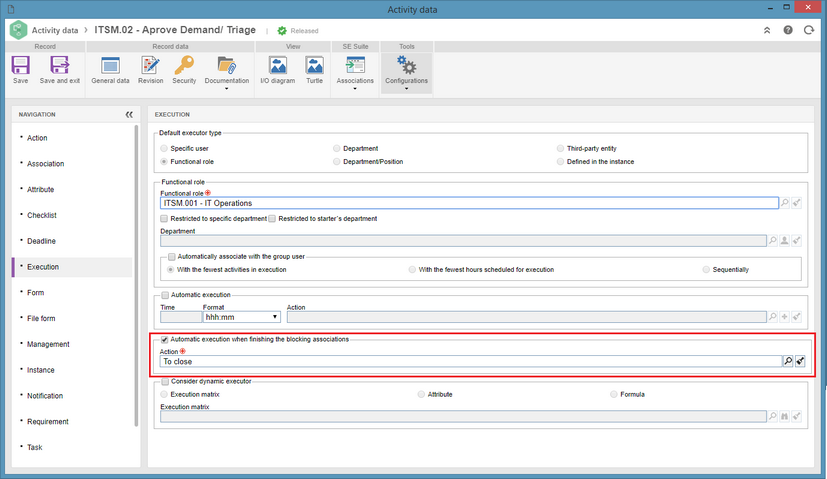Click the user icon beside Department field
This screenshot has width=827, height=479.
click(785, 241)
